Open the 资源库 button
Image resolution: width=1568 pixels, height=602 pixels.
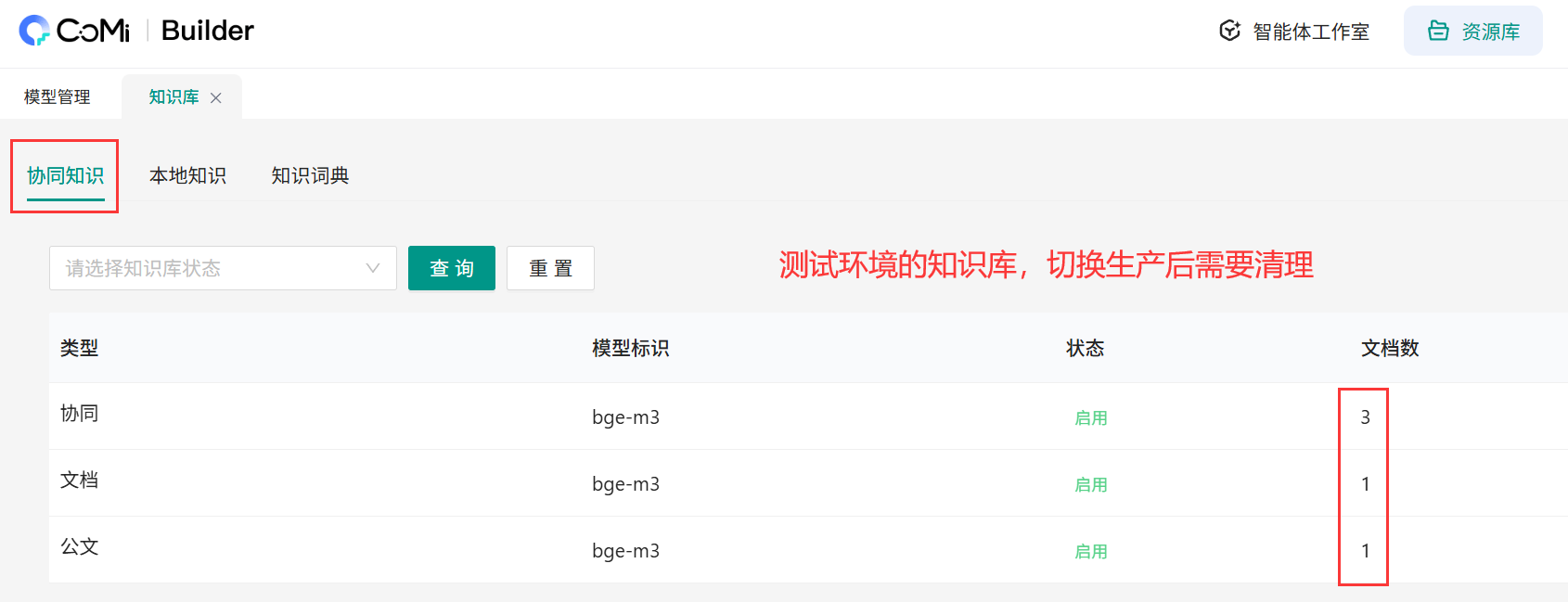1472,32
